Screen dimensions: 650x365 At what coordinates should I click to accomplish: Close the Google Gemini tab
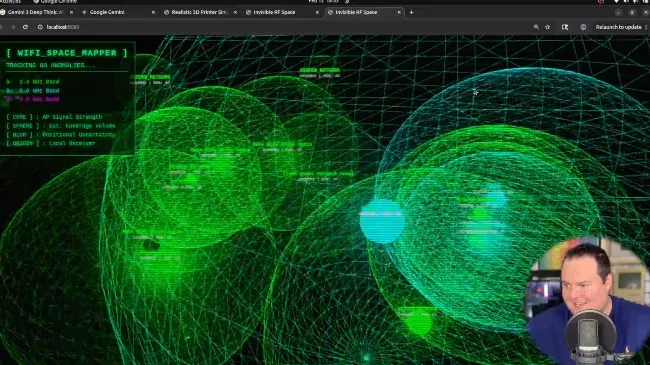[153, 12]
